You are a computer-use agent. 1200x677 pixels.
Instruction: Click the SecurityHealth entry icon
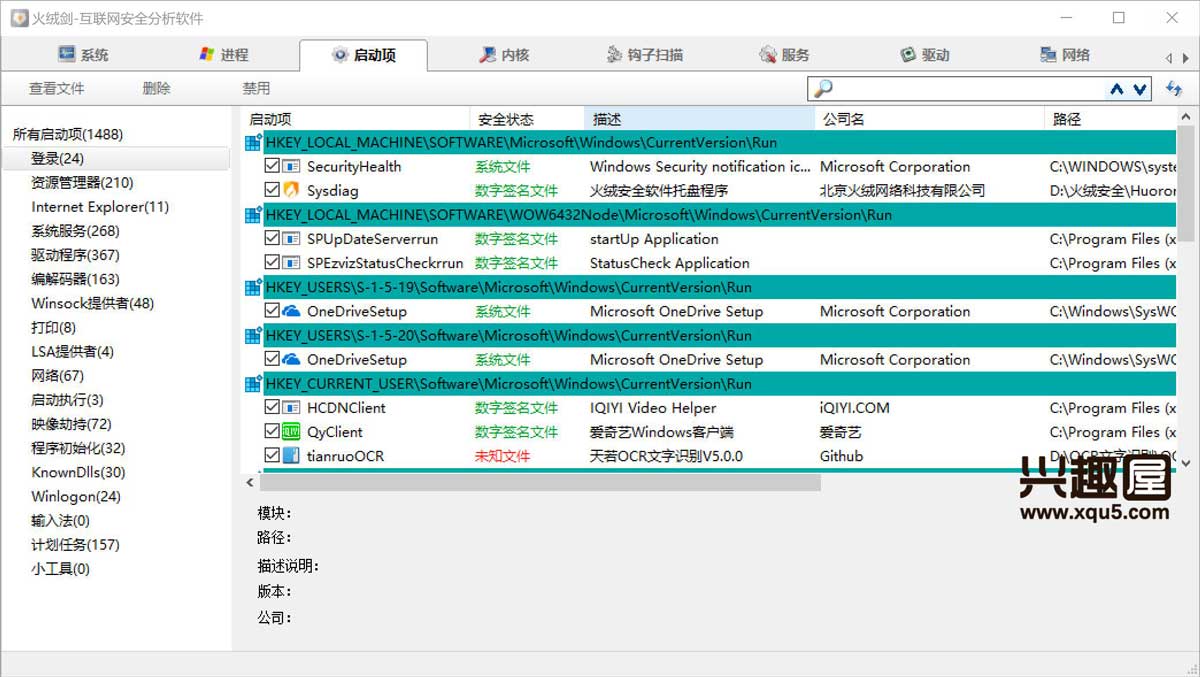(291, 166)
